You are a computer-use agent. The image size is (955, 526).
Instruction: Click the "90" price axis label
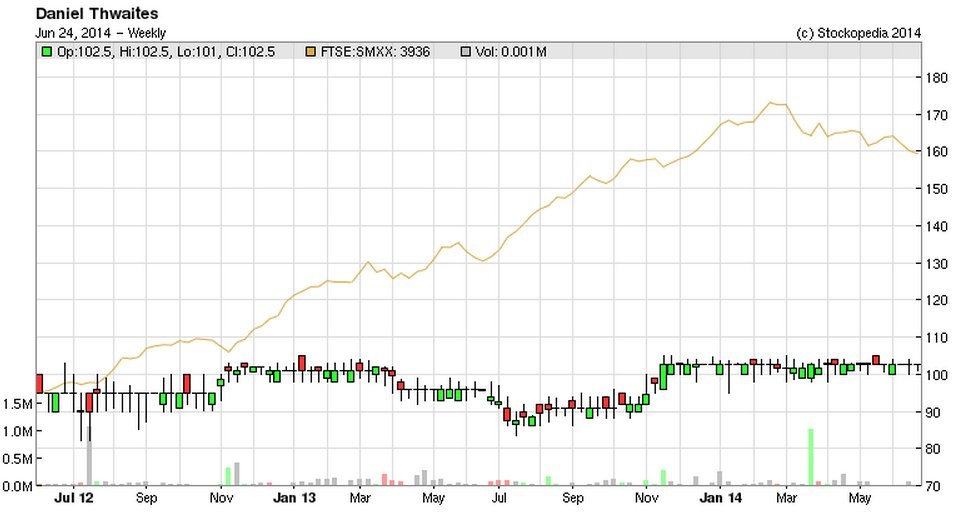click(x=934, y=412)
